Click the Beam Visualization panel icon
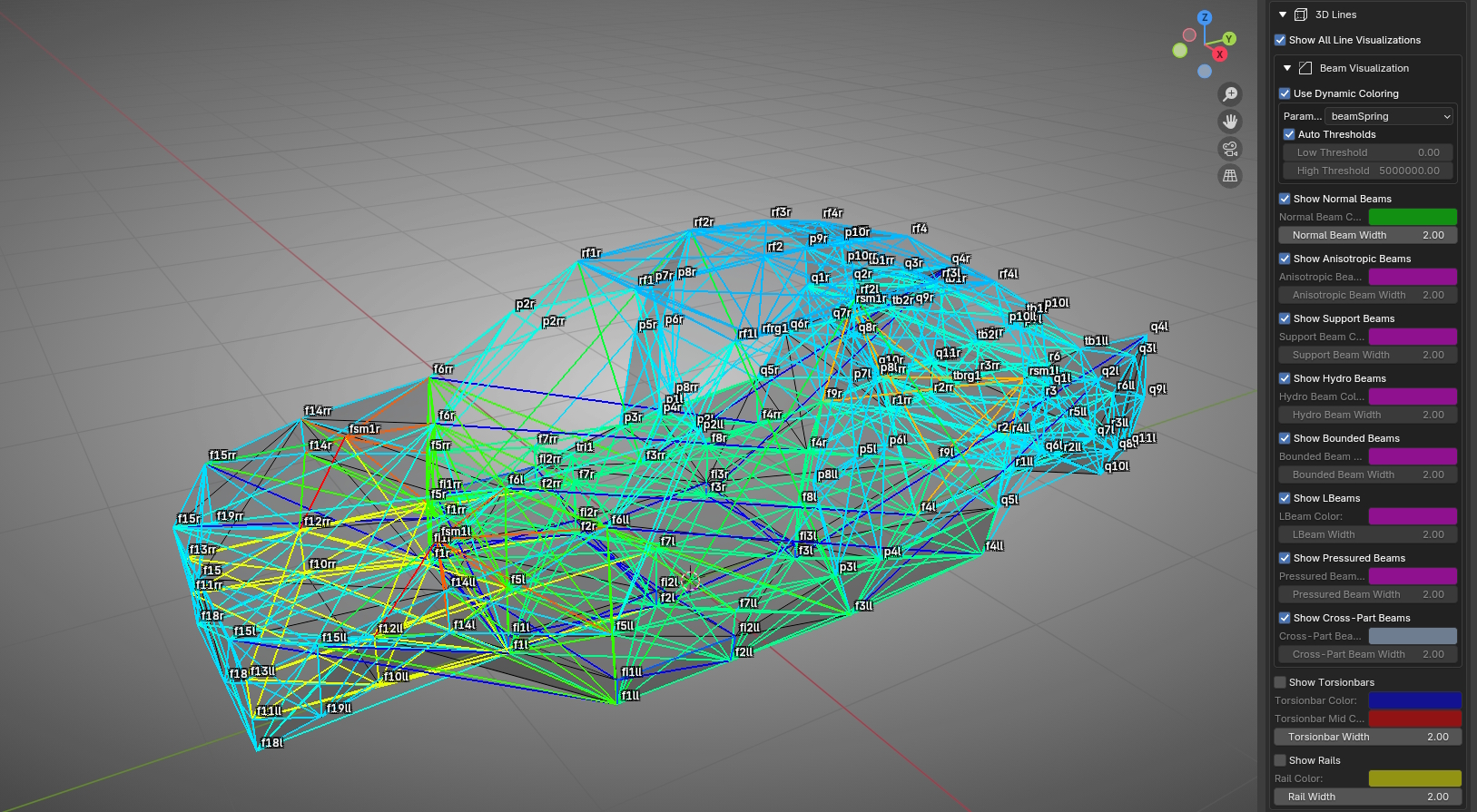 pyautogui.click(x=1305, y=68)
